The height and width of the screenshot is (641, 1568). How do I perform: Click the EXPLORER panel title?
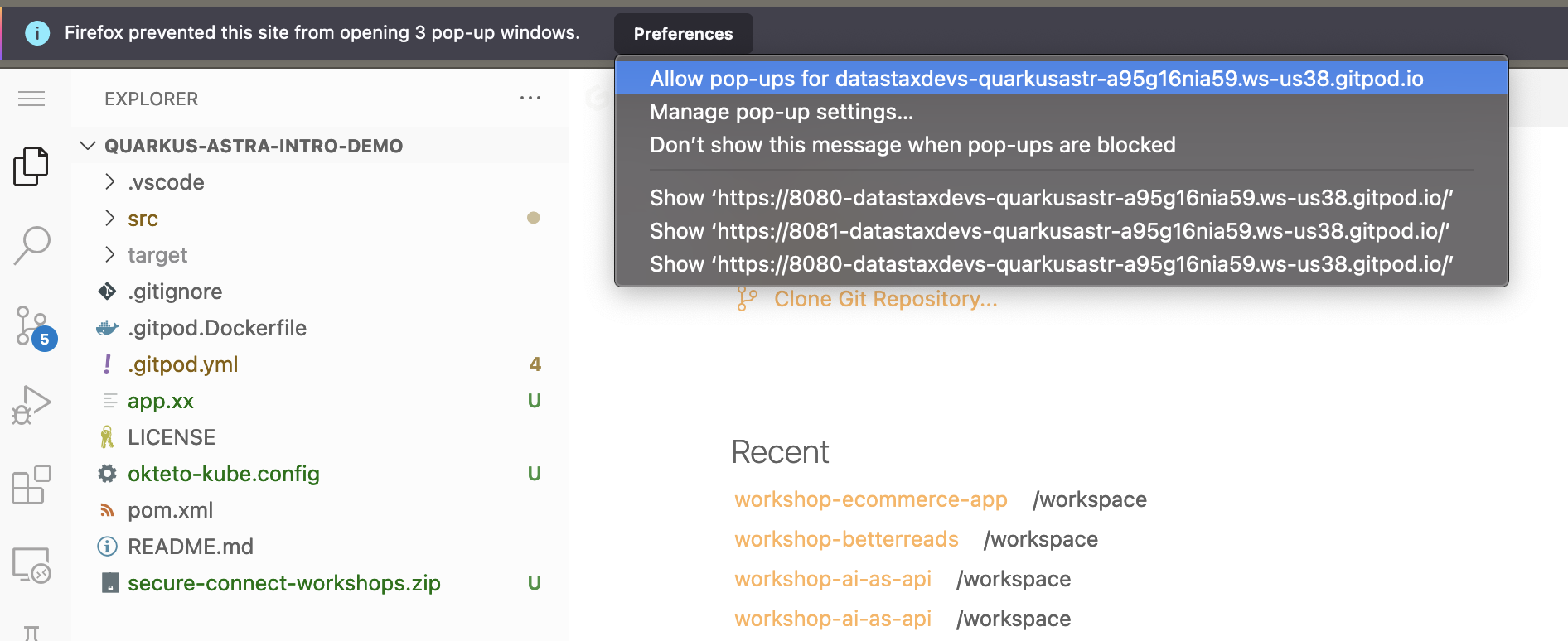[151, 99]
